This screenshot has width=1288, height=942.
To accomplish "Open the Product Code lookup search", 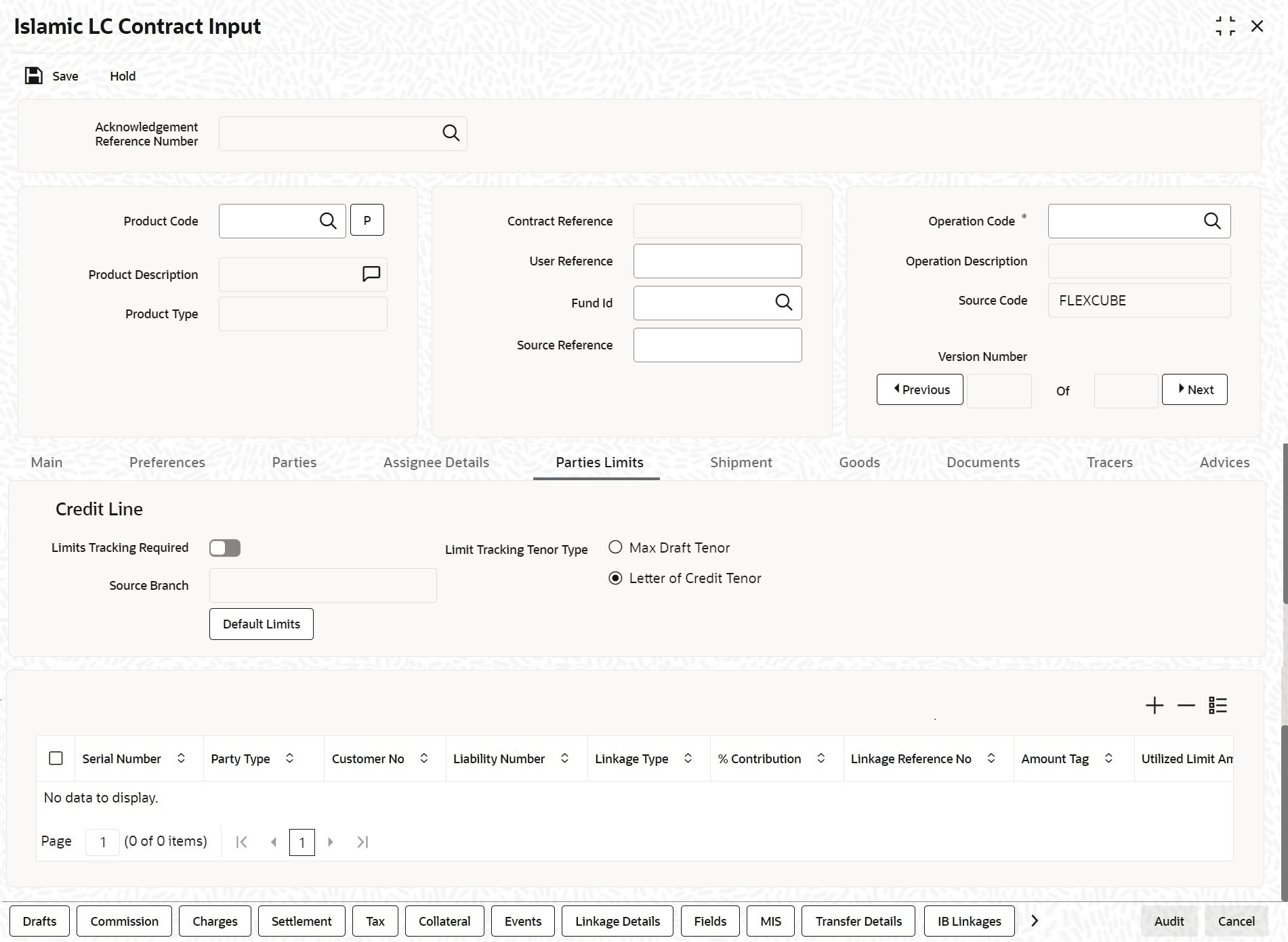I will 328,221.
